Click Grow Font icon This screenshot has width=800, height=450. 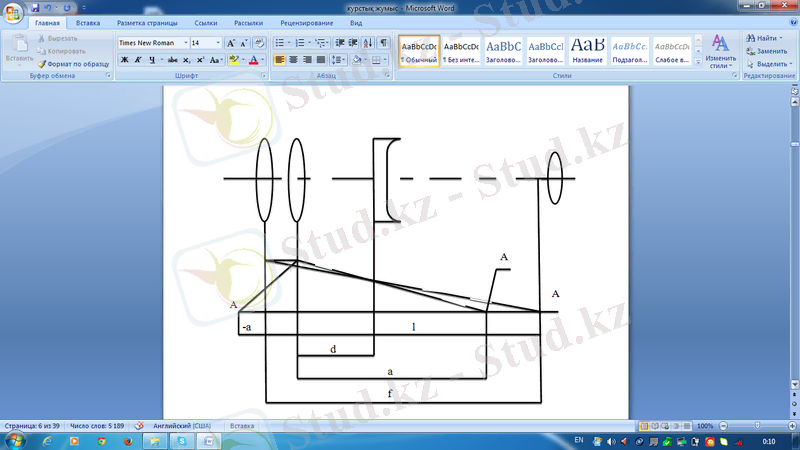231,43
